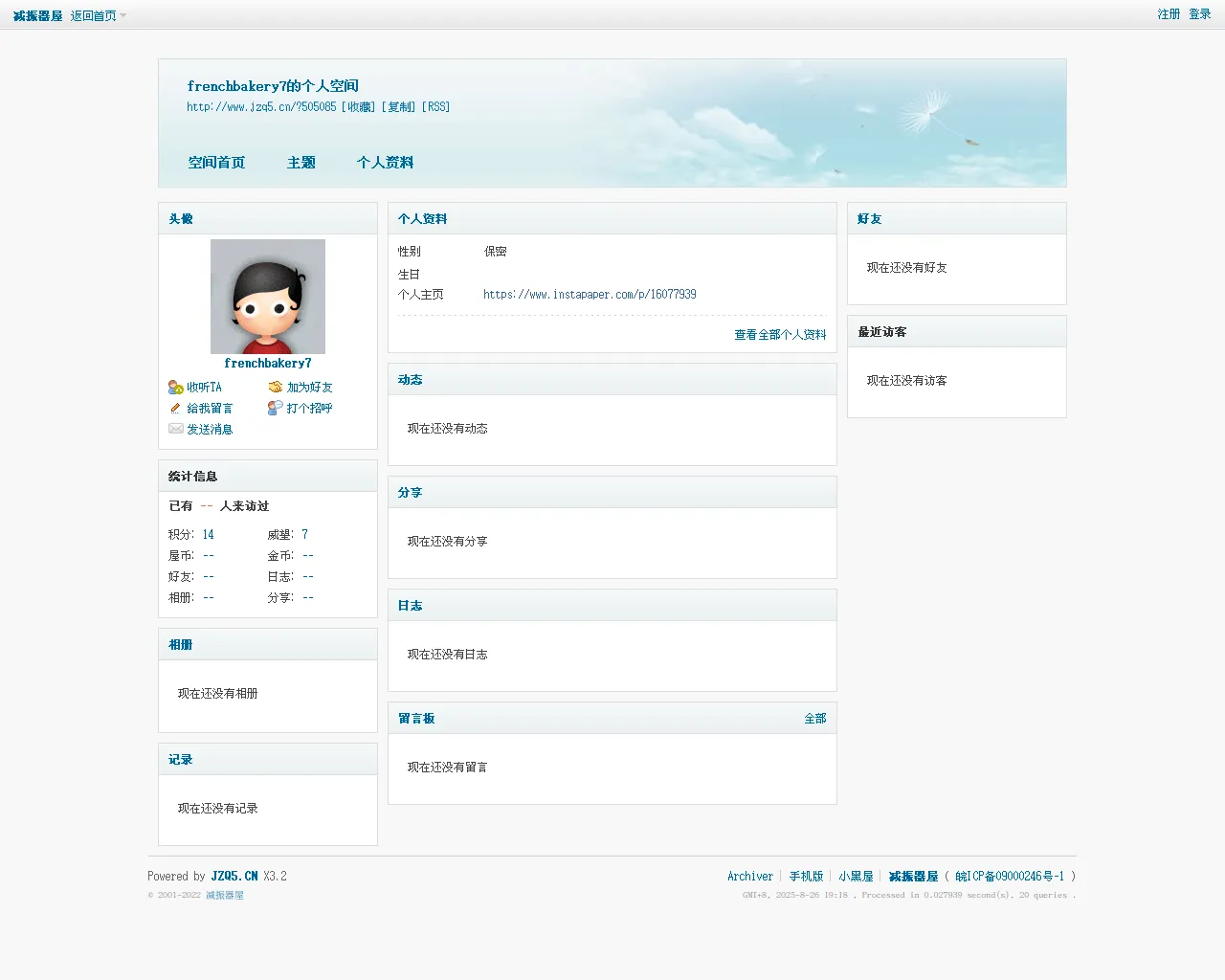Click the 性别 value 保密
1225x980 pixels.
coord(496,252)
